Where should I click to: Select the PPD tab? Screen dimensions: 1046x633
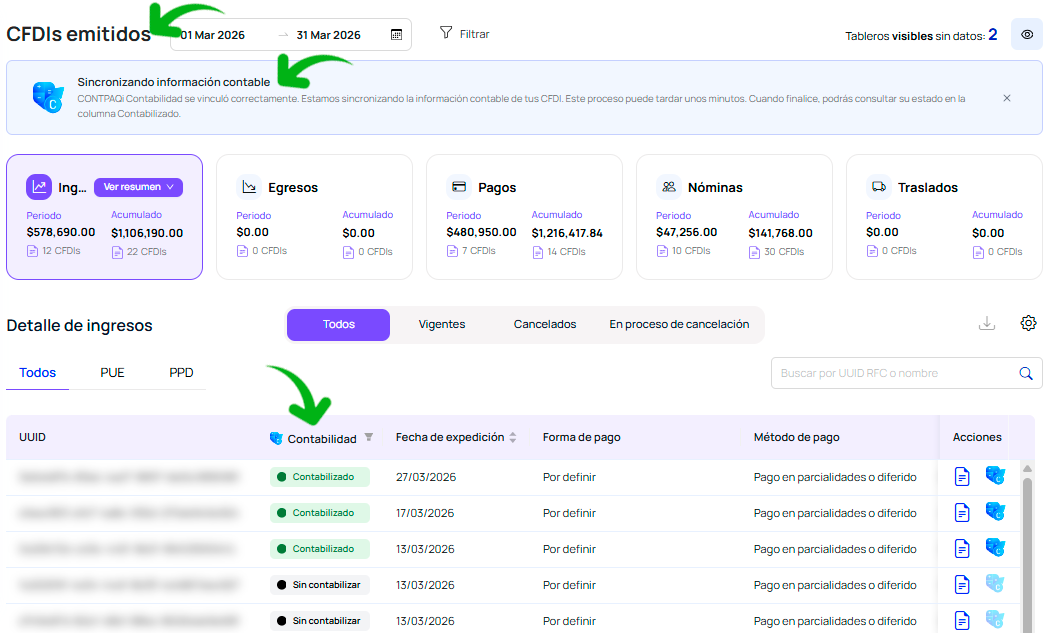pyautogui.click(x=181, y=373)
